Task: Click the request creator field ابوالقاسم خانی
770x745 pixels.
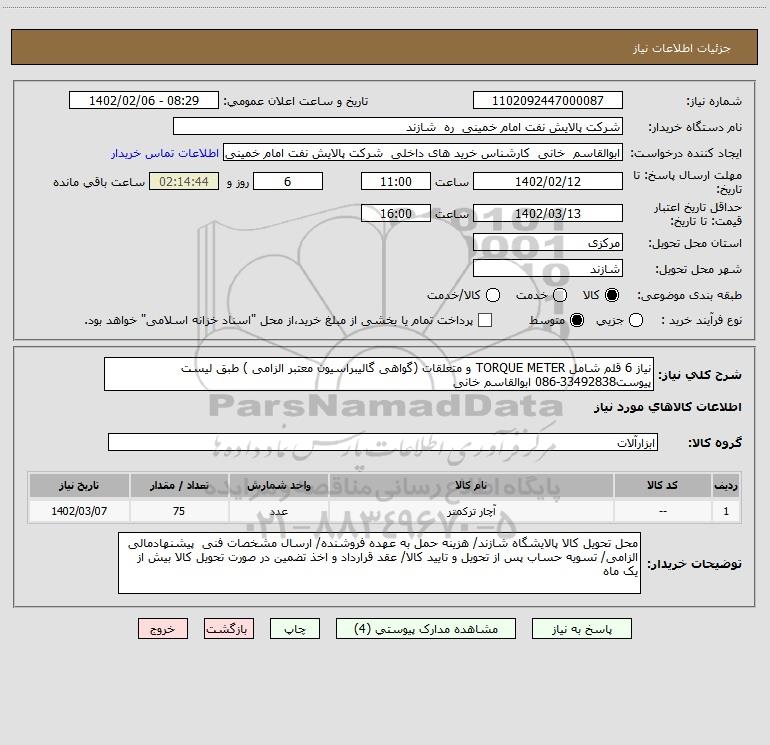Action: pyautogui.click(x=423, y=153)
